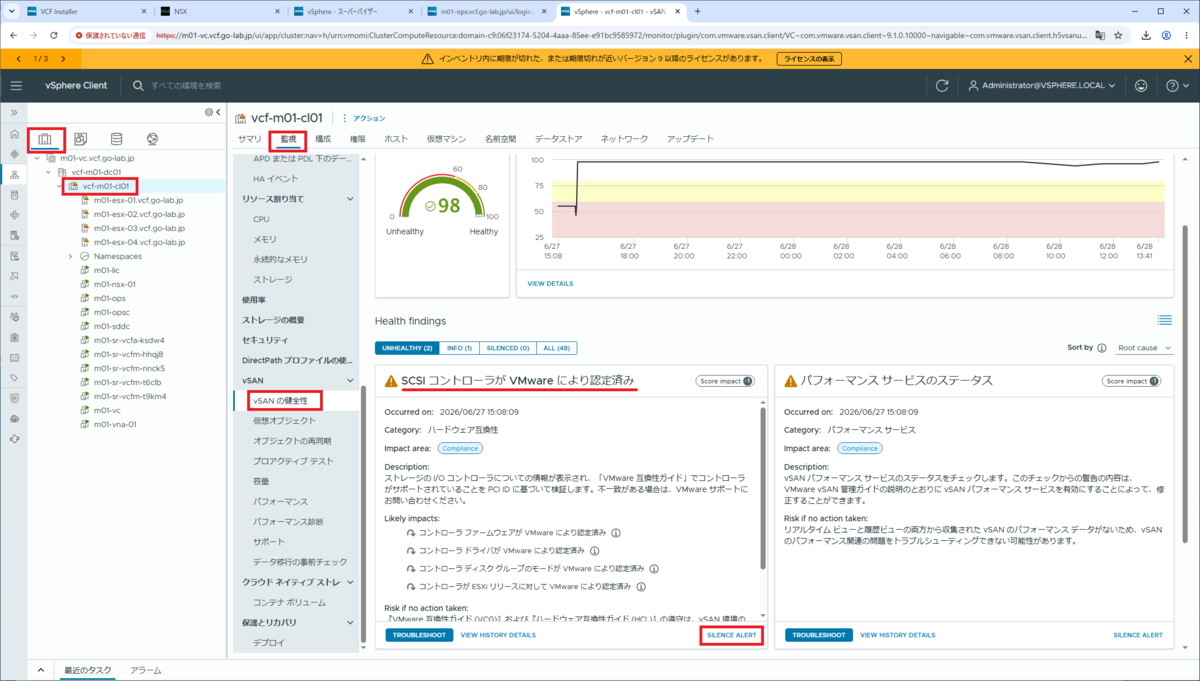Expand the bottom 最近のタスク panel
This screenshot has width=1200, height=681.
41,670
